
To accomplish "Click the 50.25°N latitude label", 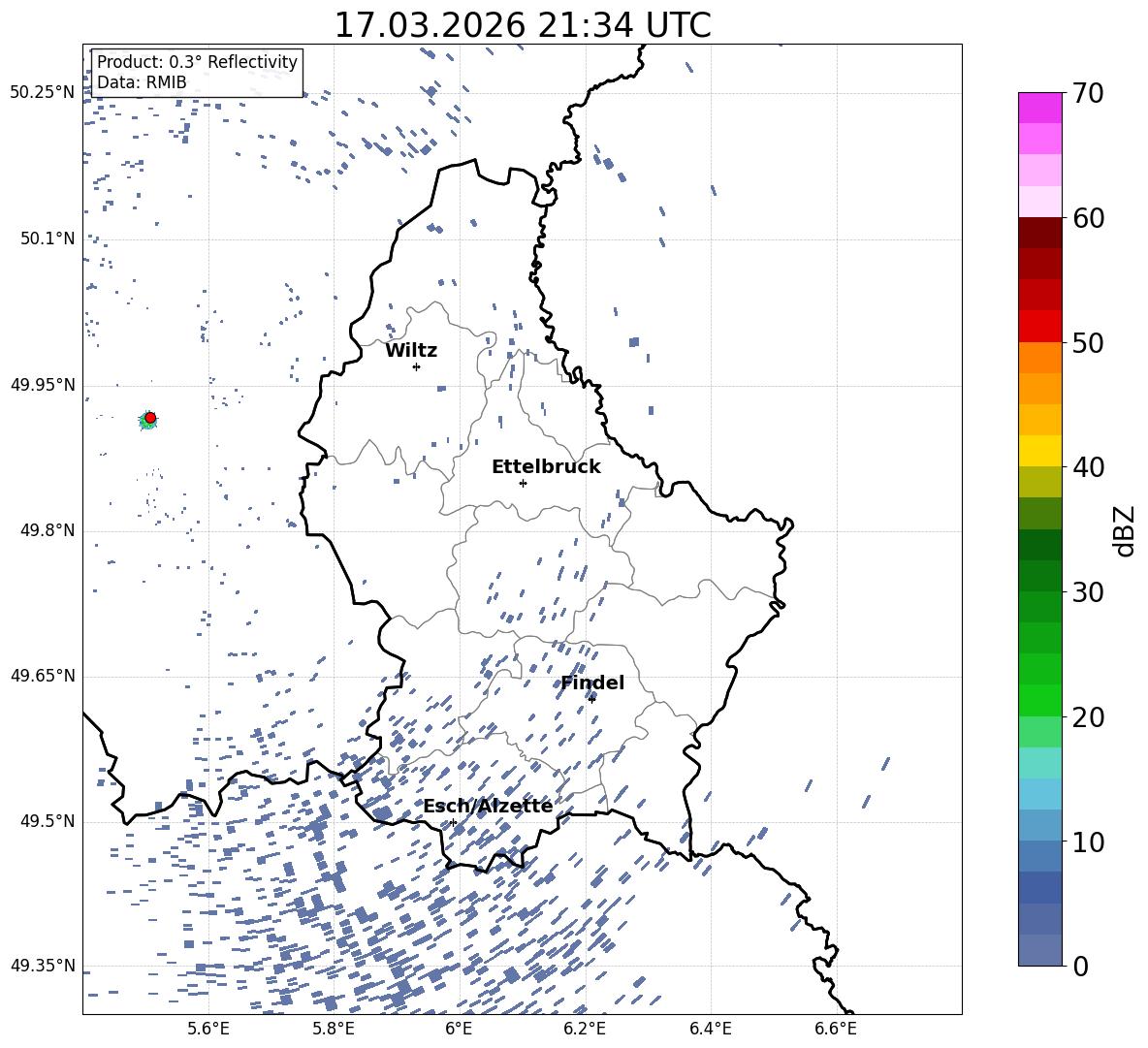I will (42, 93).
